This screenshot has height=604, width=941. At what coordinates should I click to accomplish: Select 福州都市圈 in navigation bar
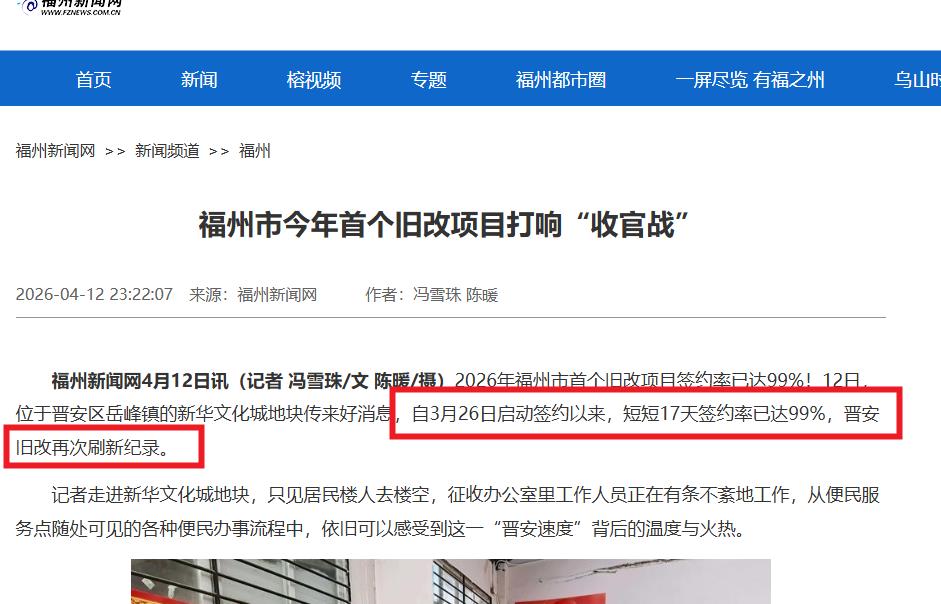pos(561,79)
